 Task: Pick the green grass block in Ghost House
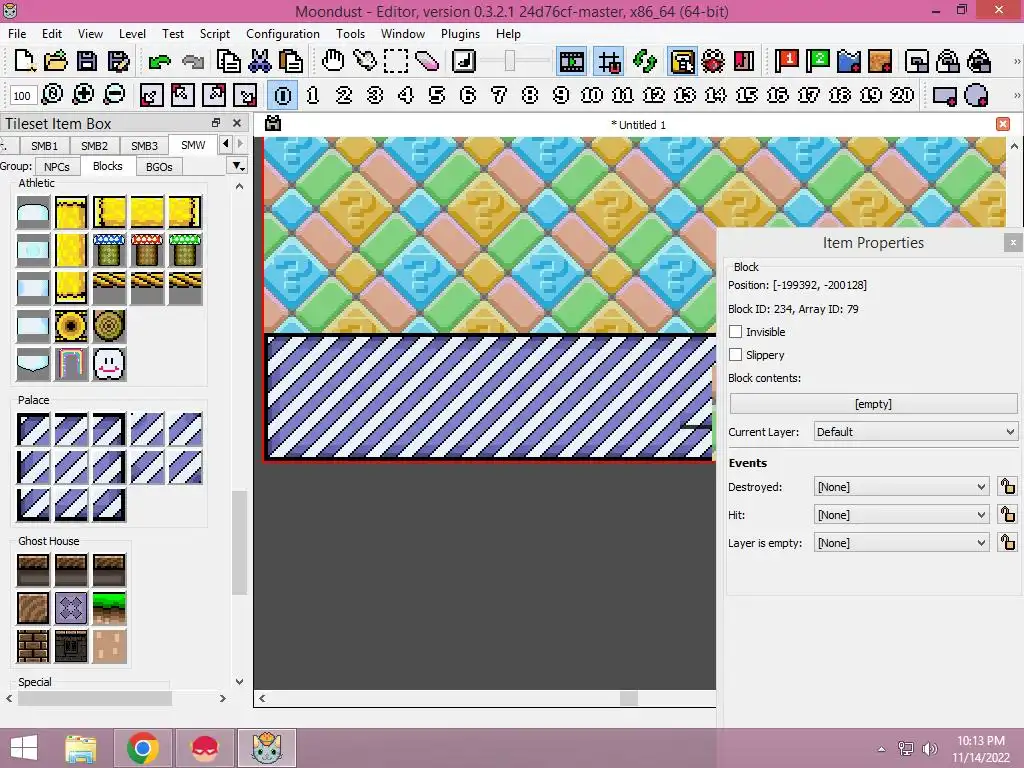click(x=109, y=607)
